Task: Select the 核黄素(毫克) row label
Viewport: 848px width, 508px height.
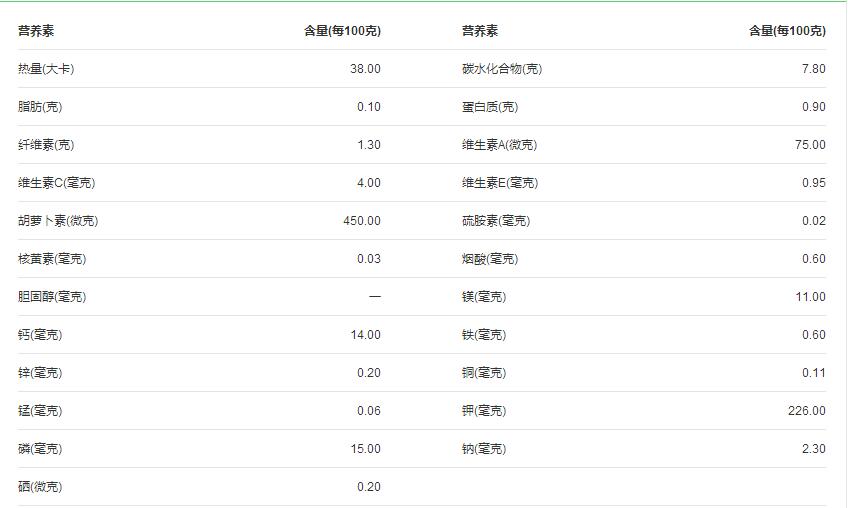Action: tap(52, 259)
